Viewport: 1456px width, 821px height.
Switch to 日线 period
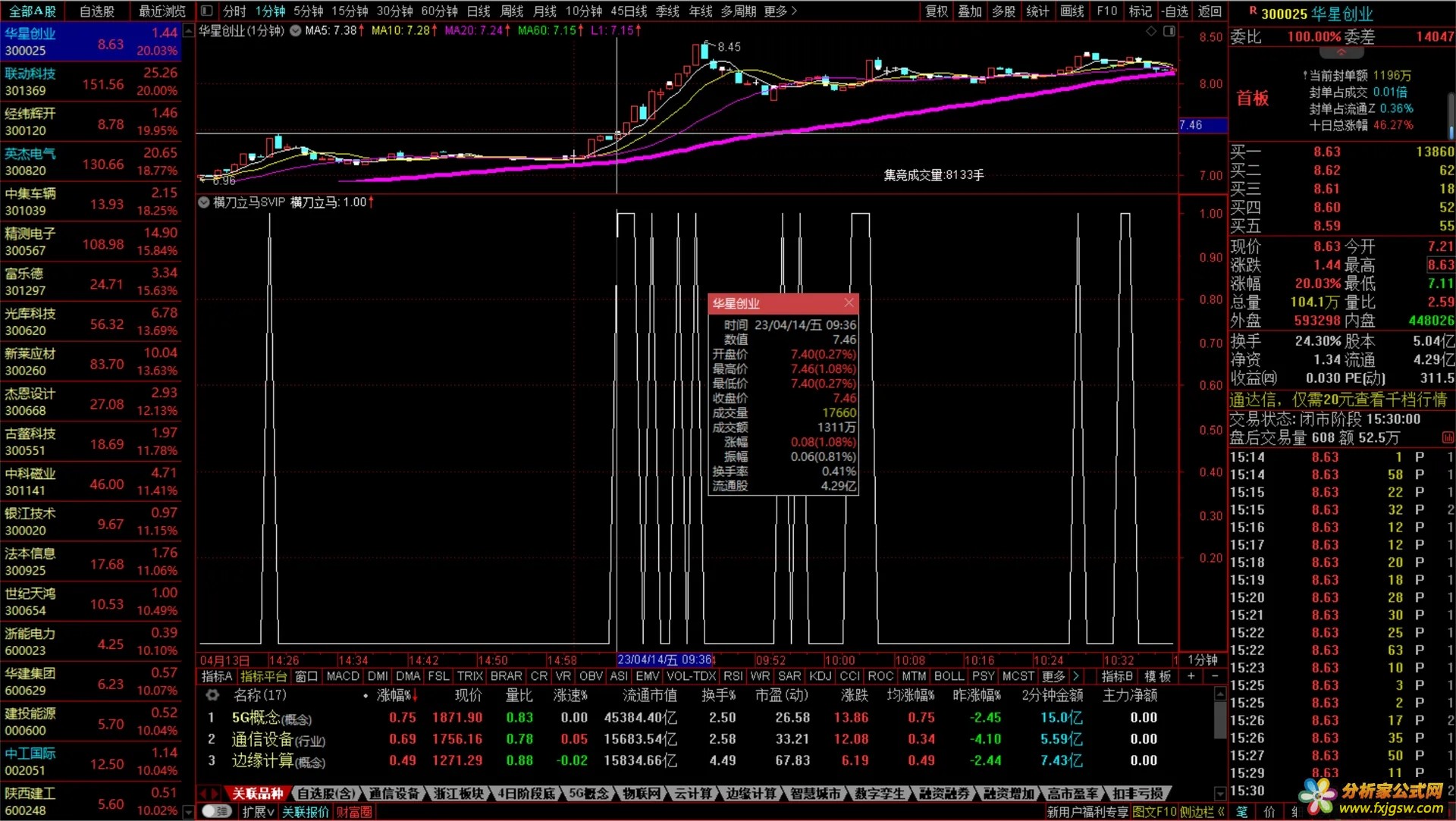[x=479, y=11]
